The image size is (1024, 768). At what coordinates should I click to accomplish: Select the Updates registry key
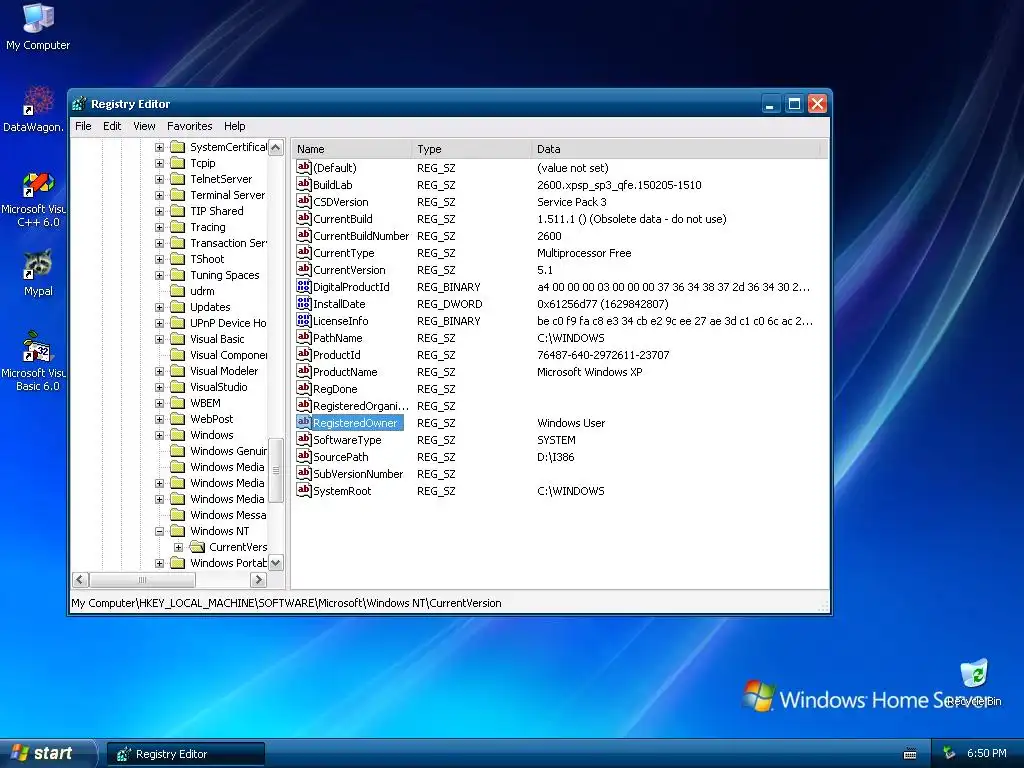(x=210, y=307)
